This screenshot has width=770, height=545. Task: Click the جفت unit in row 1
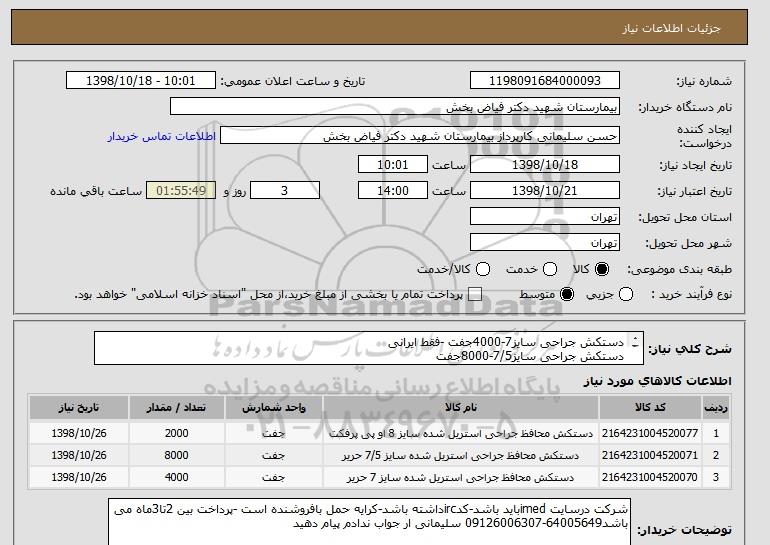pyautogui.click(x=274, y=434)
